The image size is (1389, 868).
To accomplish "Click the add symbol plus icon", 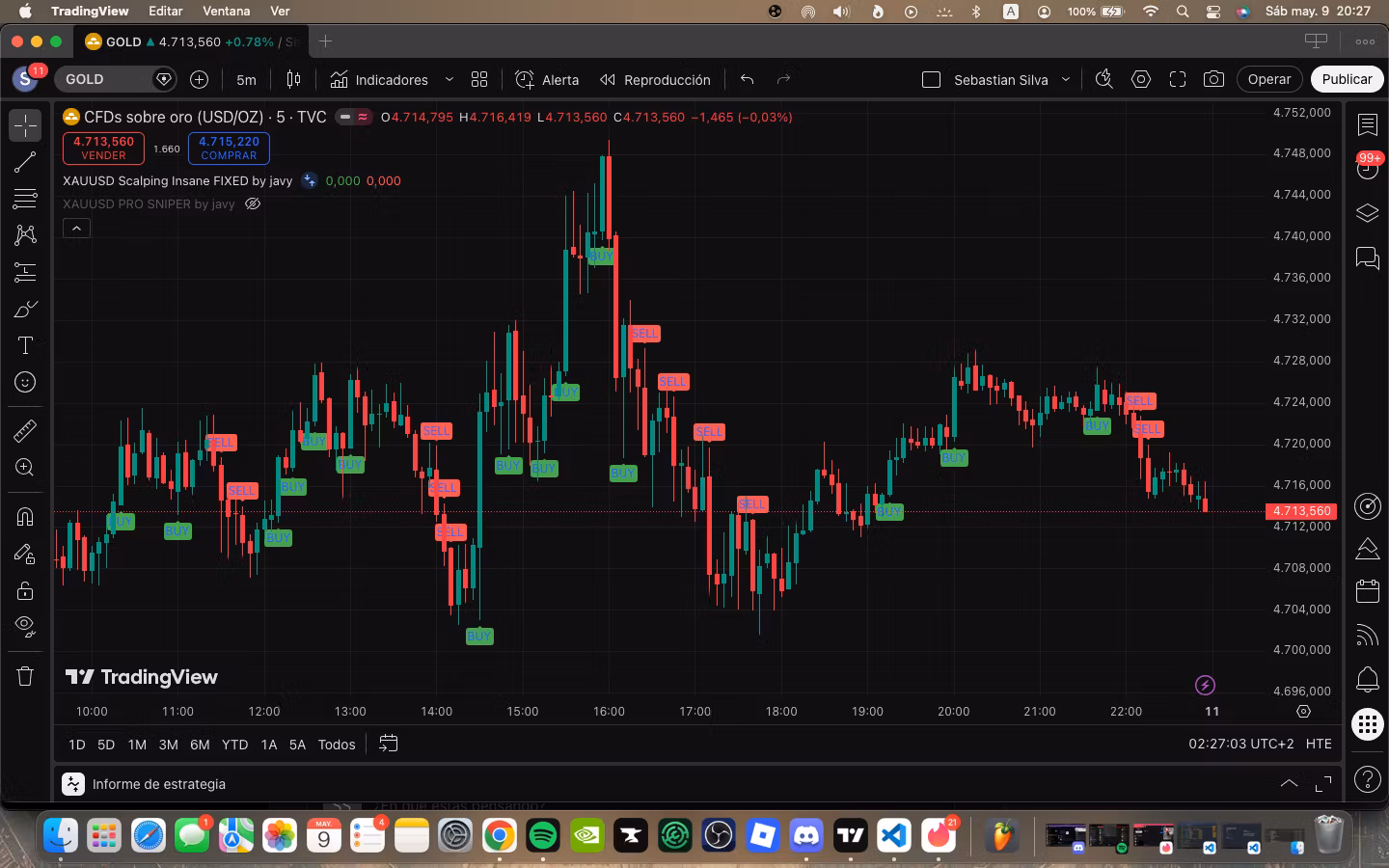I will click(x=200, y=79).
